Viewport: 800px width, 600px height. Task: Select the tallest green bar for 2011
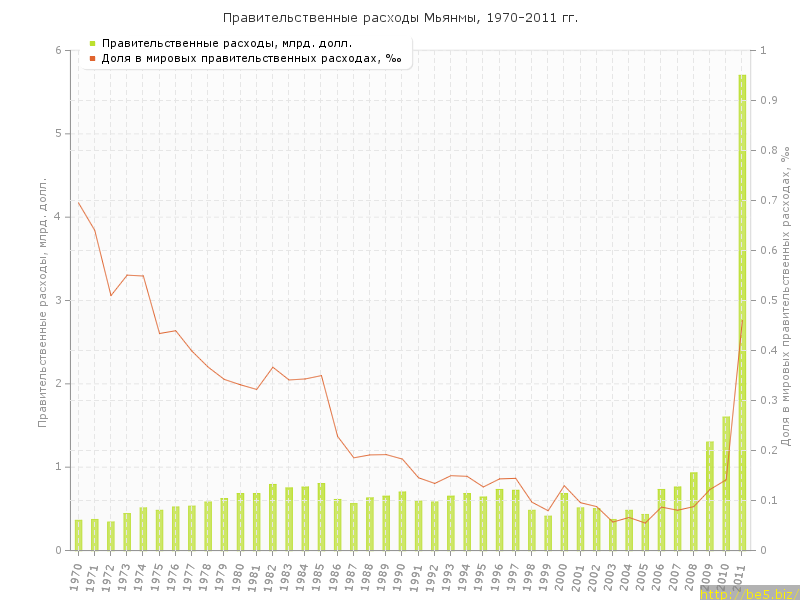pos(742,312)
